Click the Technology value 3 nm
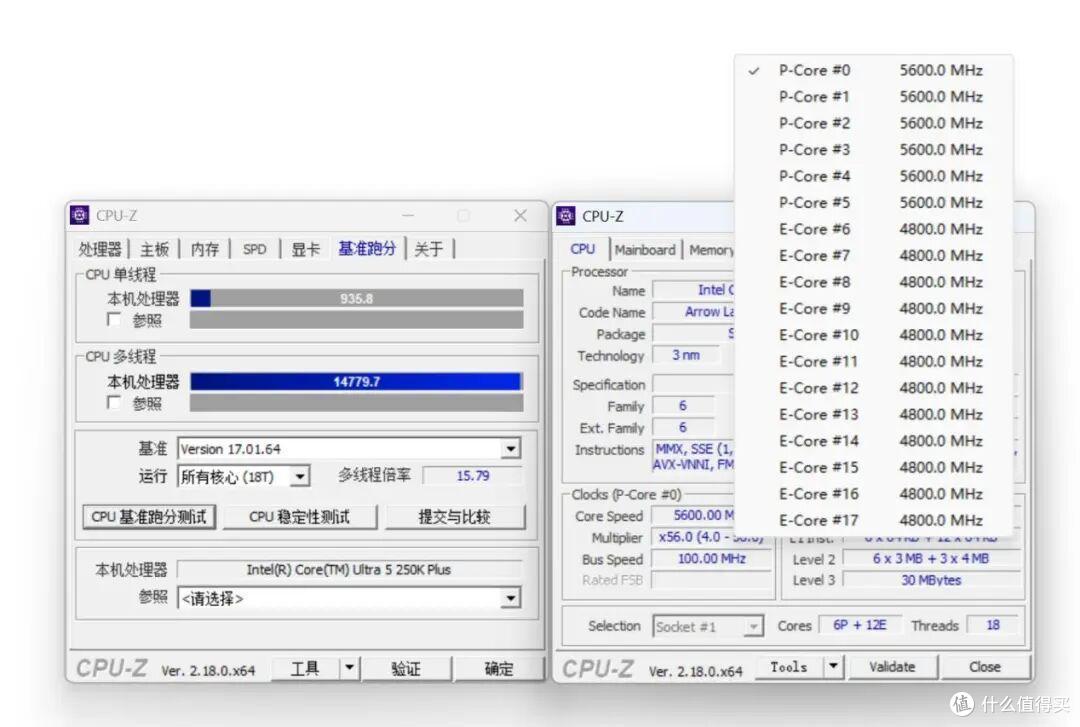 click(686, 355)
